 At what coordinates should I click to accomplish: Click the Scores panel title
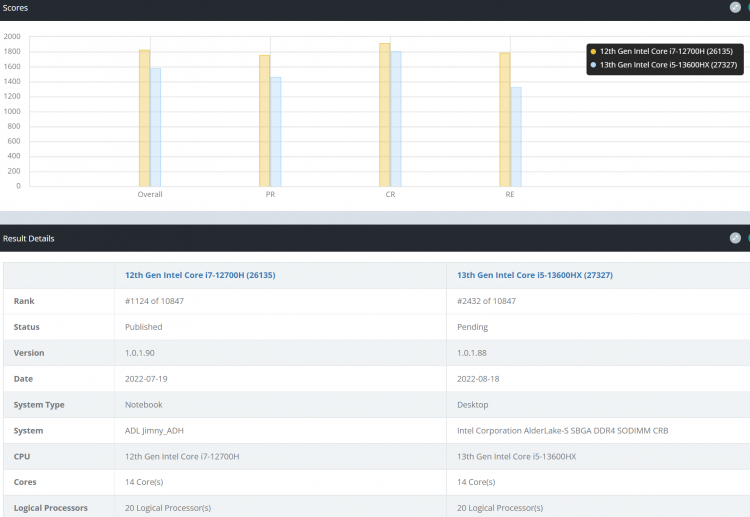(14, 8)
